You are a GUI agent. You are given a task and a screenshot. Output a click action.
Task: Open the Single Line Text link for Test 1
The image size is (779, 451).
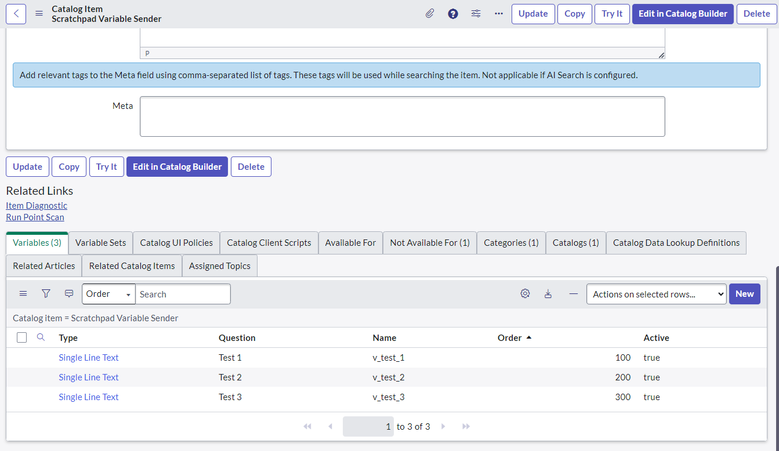[x=88, y=357]
